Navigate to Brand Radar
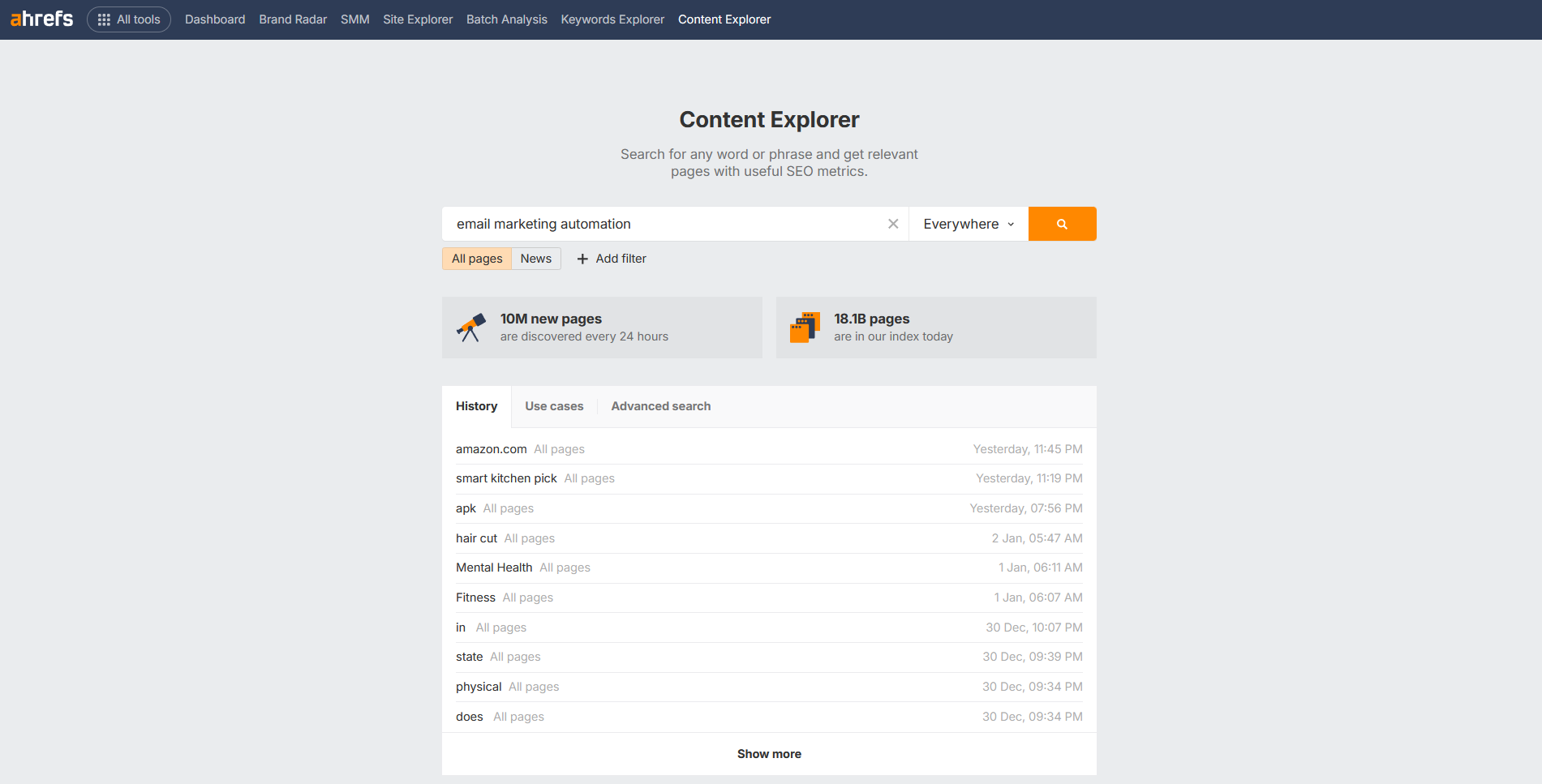This screenshot has width=1542, height=784. tap(293, 19)
